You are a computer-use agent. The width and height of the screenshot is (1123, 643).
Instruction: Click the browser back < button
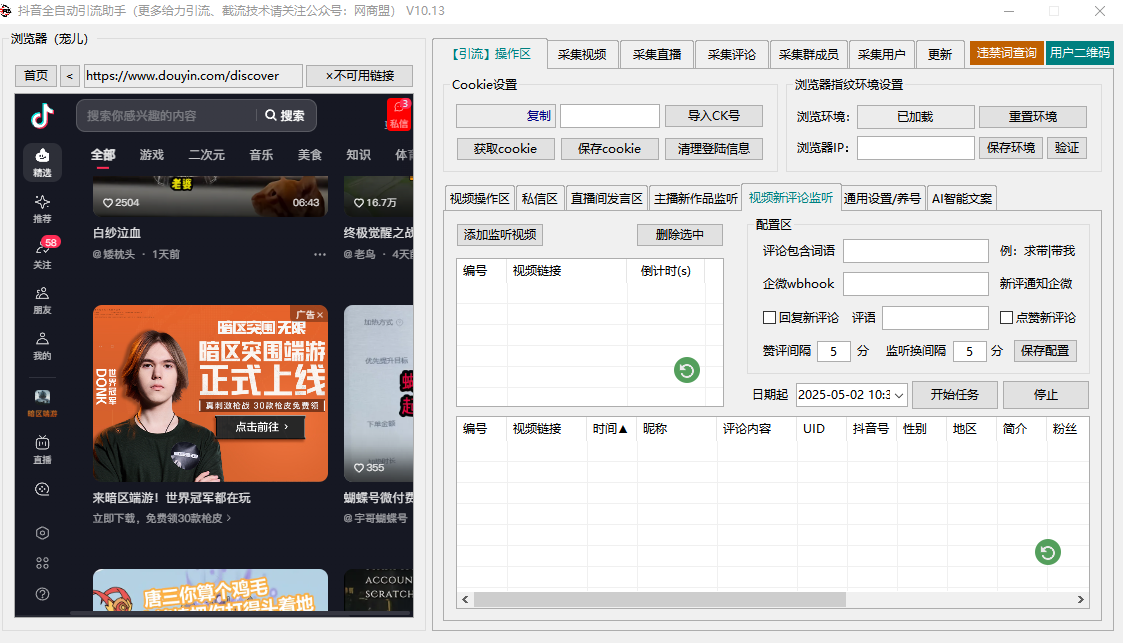[x=69, y=76]
